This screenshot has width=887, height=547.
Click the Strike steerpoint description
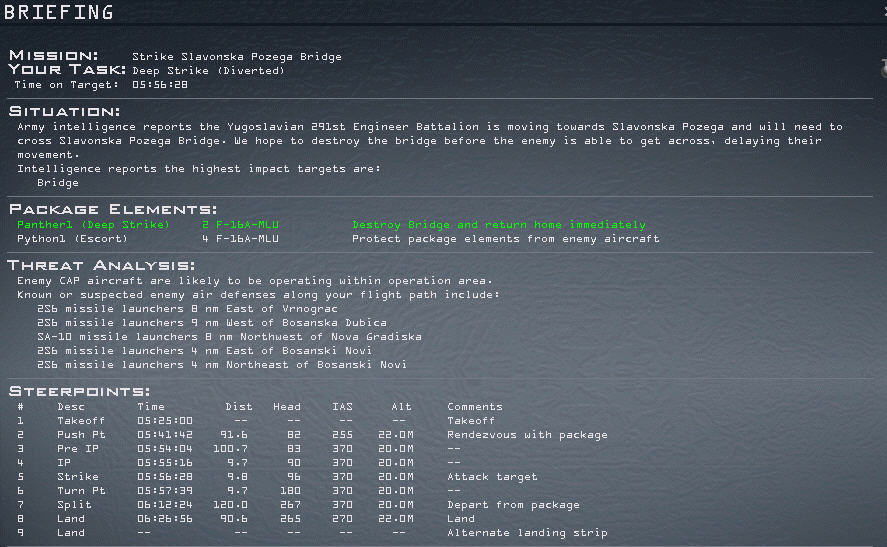point(77,477)
